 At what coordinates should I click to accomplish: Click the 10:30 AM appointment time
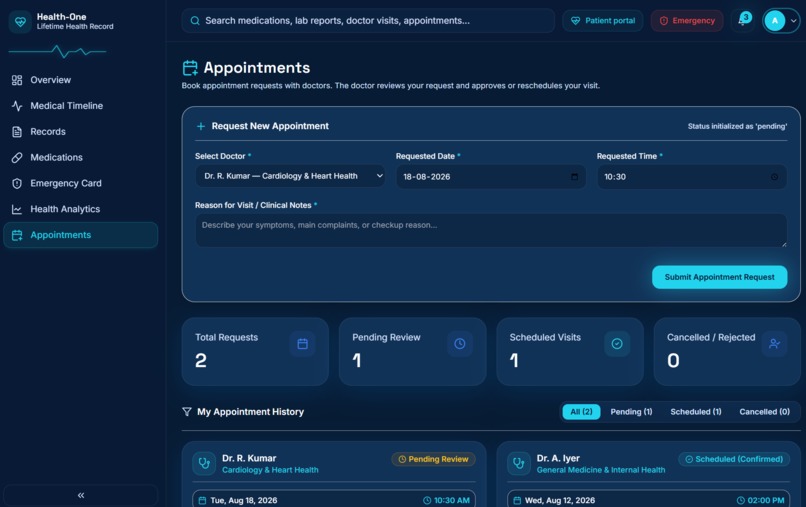click(x=451, y=500)
